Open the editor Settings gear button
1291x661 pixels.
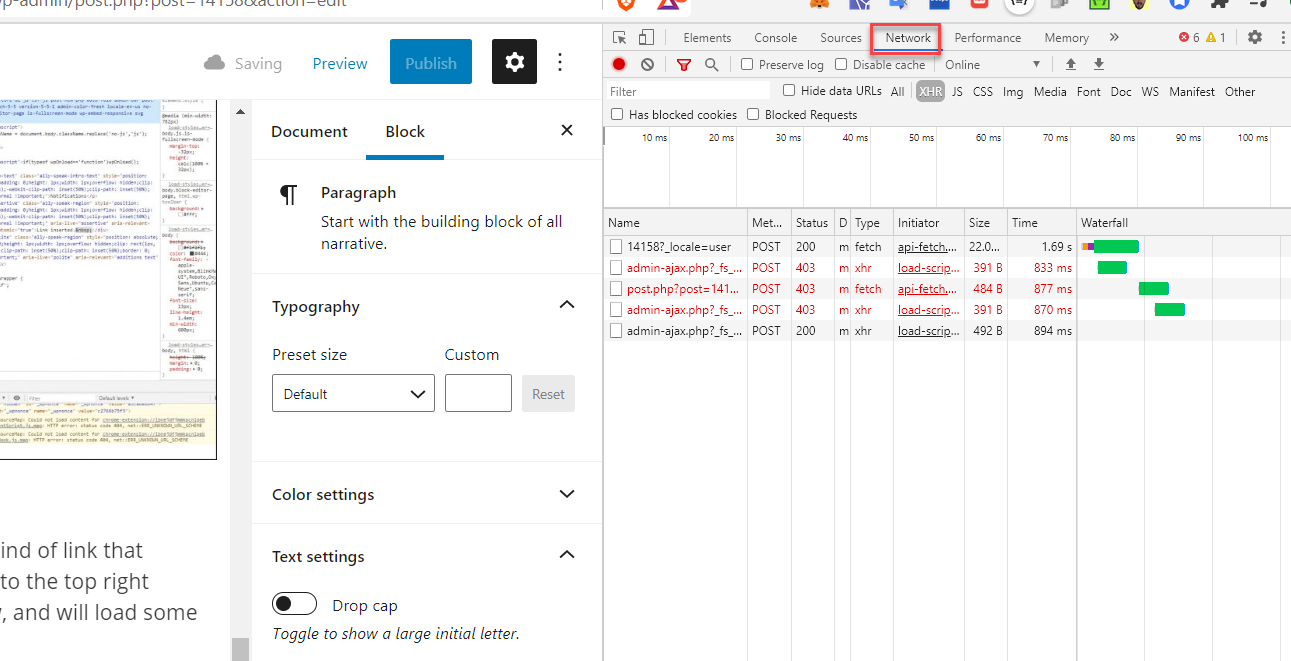pos(514,62)
